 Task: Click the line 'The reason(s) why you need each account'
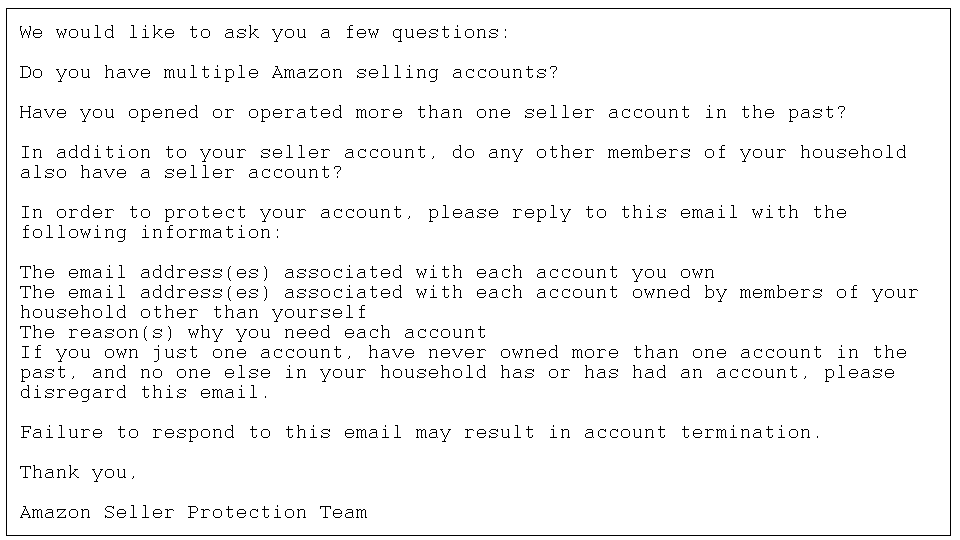point(253,332)
